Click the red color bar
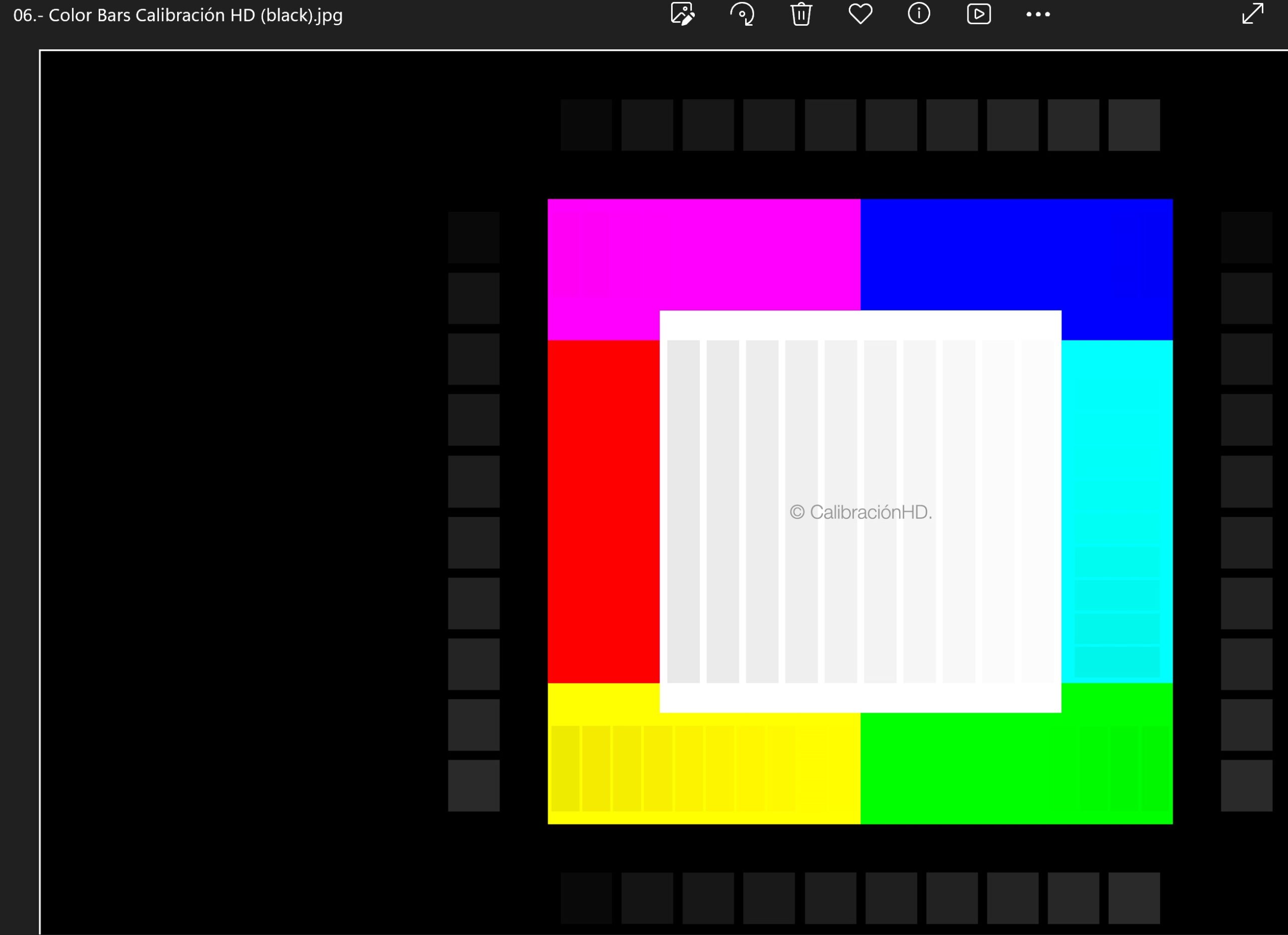 (603, 511)
